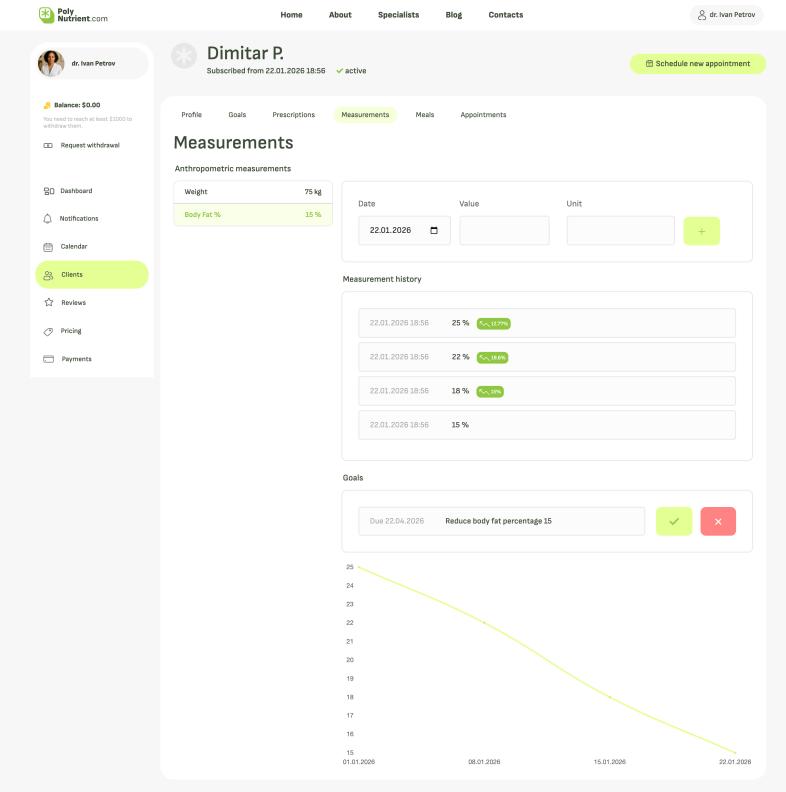The image size is (786, 792).
Task: Select the Body Fat % measurement row
Action: (253, 215)
